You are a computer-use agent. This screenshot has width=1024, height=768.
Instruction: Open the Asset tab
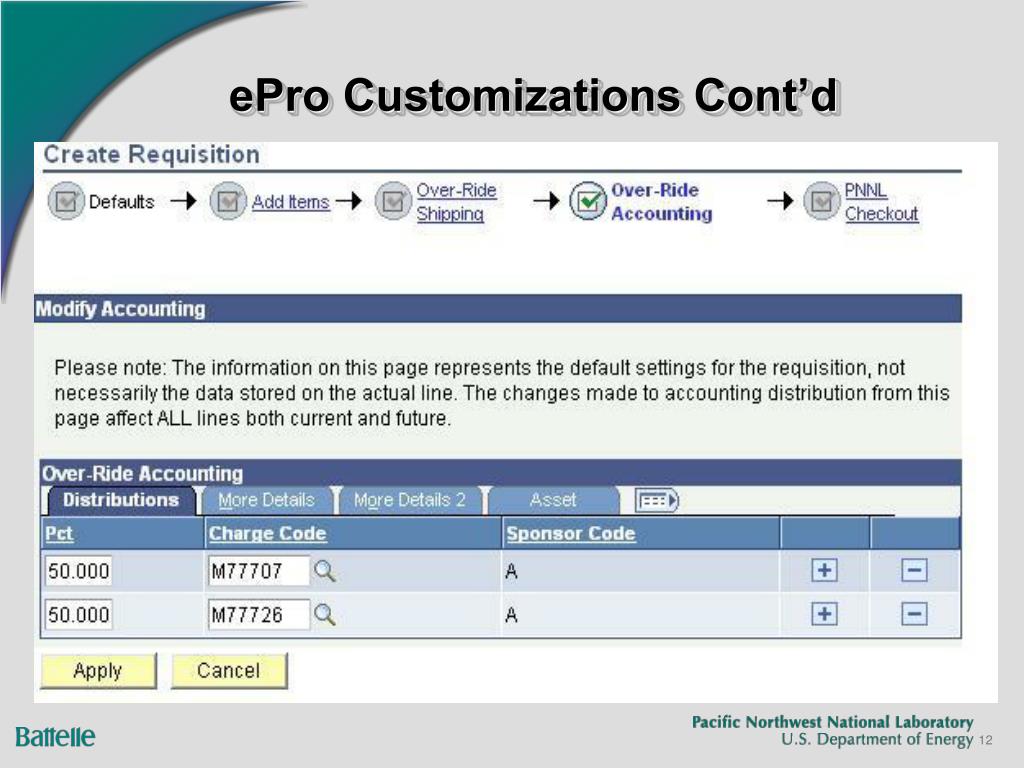click(552, 500)
